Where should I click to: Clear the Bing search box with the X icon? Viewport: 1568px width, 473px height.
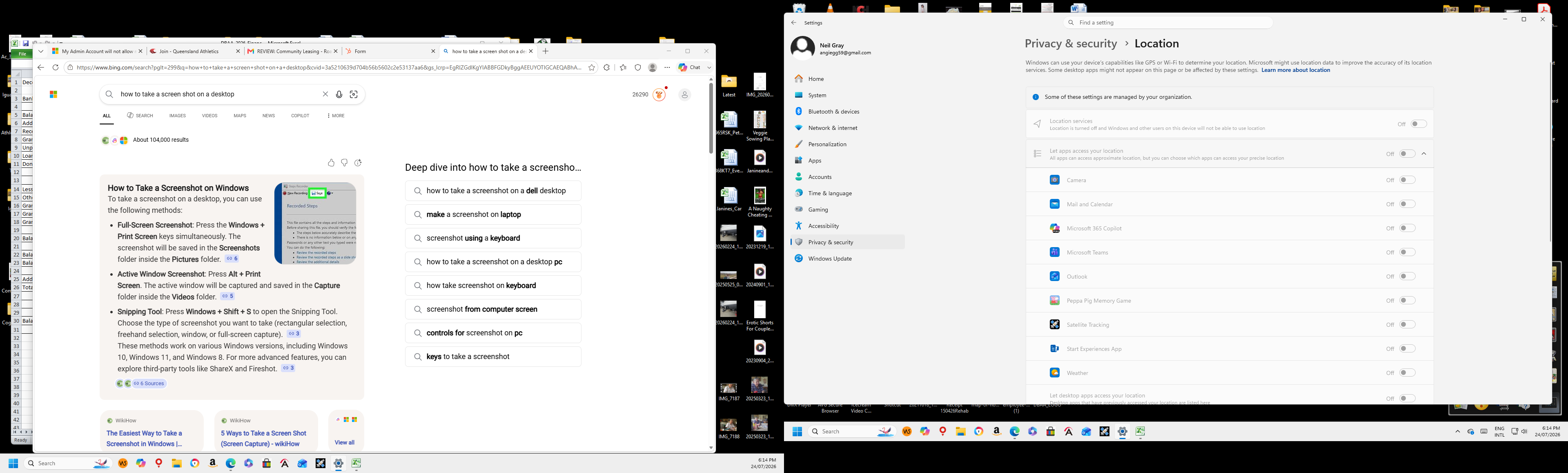[x=325, y=94]
